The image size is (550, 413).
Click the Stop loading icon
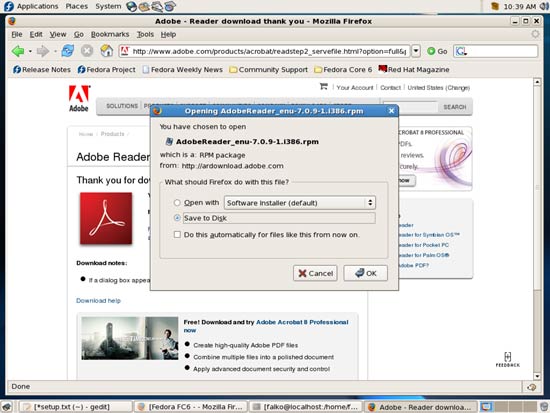coord(87,51)
